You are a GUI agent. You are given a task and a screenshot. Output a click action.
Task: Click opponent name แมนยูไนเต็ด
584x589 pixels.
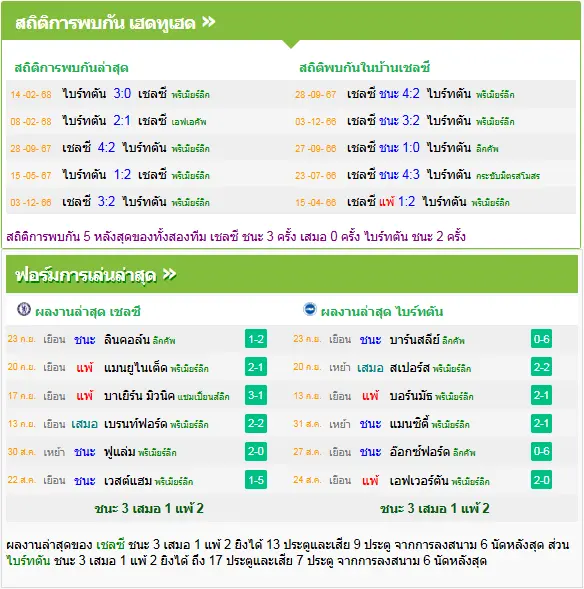click(x=136, y=367)
